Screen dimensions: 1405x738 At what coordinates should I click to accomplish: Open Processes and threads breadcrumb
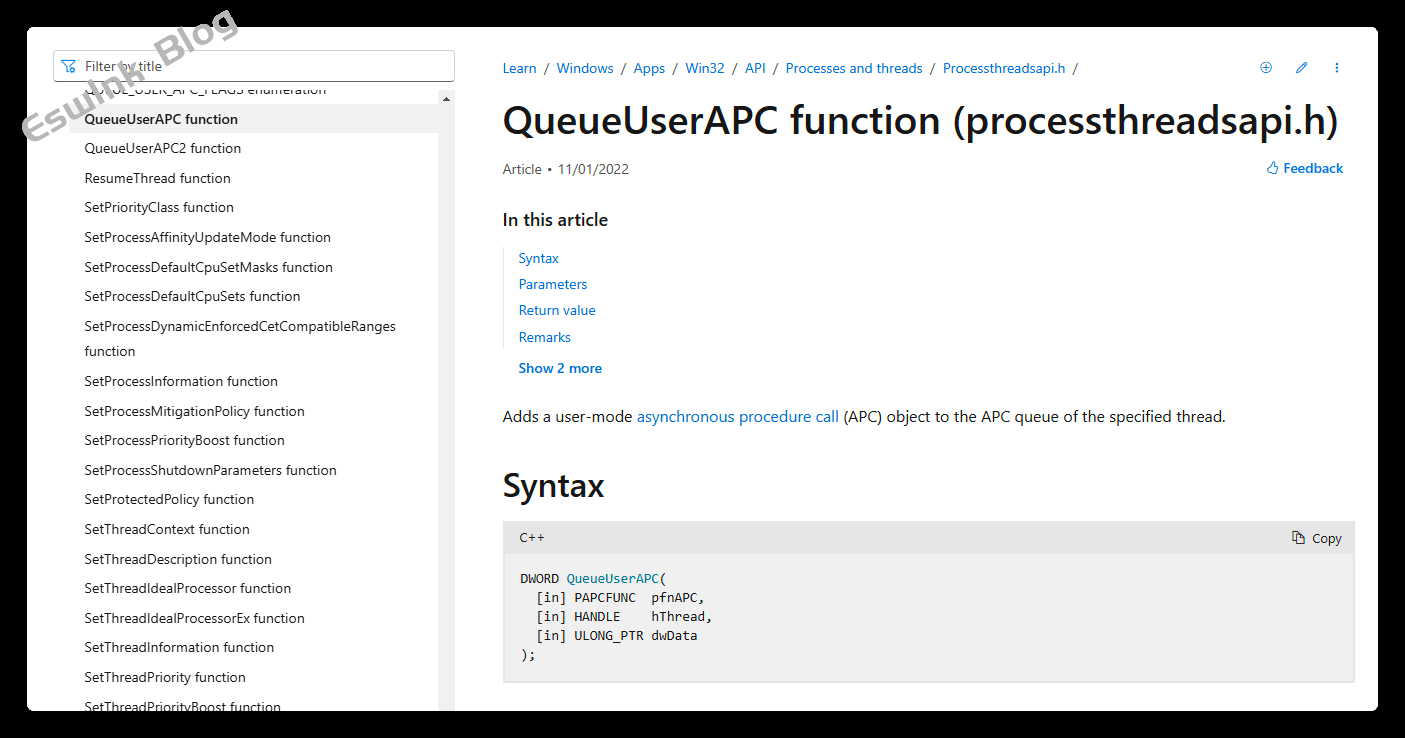853,68
